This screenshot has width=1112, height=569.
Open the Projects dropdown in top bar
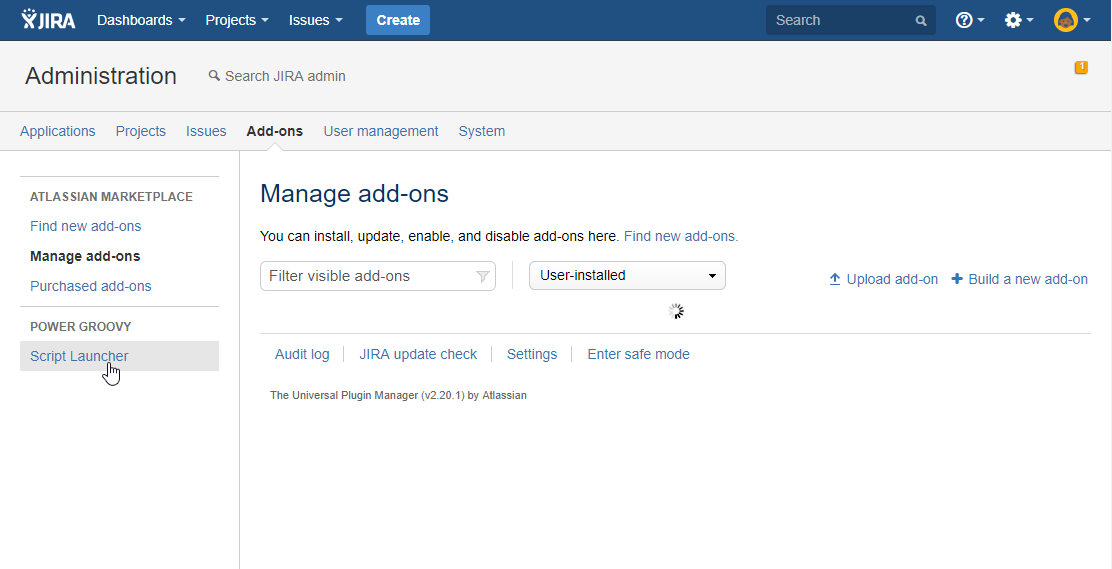(x=237, y=21)
